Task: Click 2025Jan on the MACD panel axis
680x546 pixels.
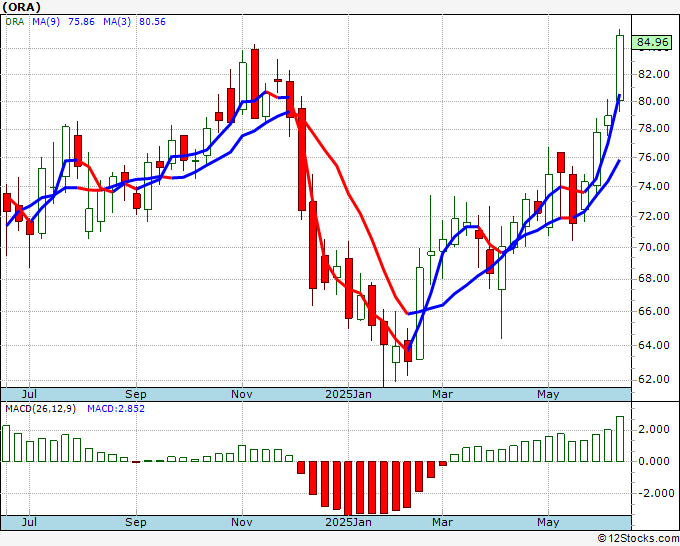Action: click(348, 522)
